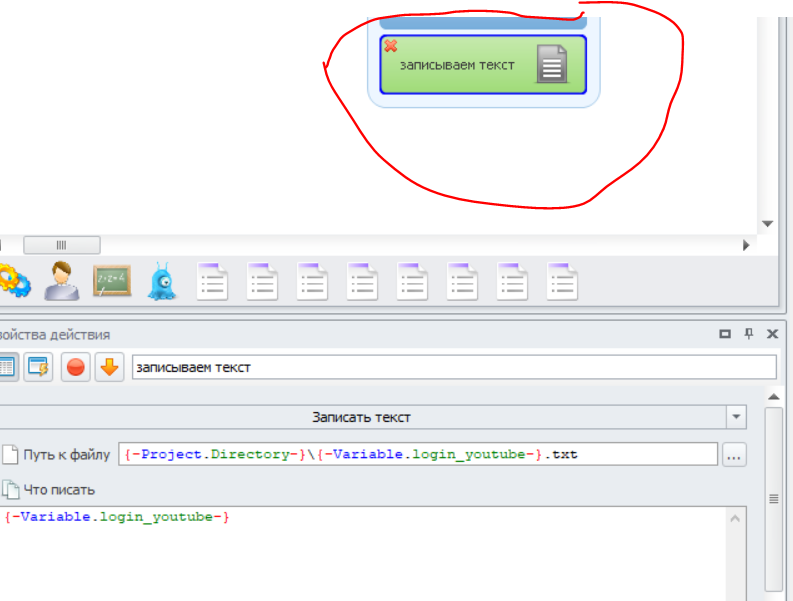Click the properties panel vertical scrollbar thumb
This screenshot has width=793, height=601.
click(774, 499)
